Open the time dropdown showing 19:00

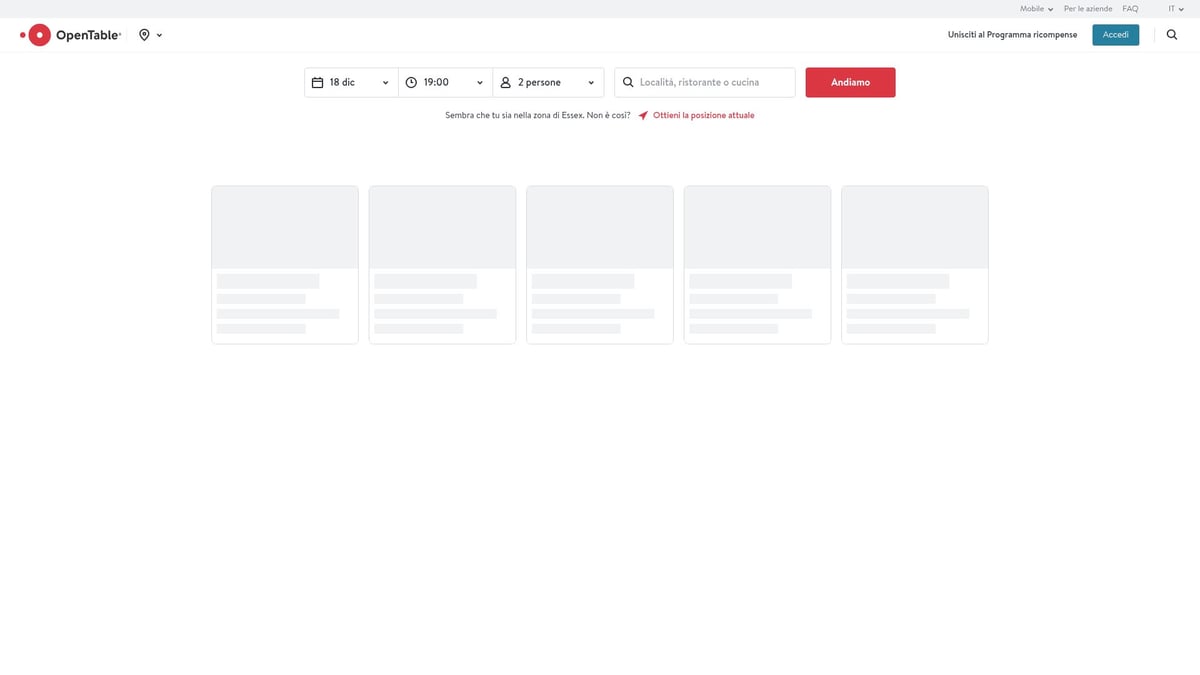(445, 82)
